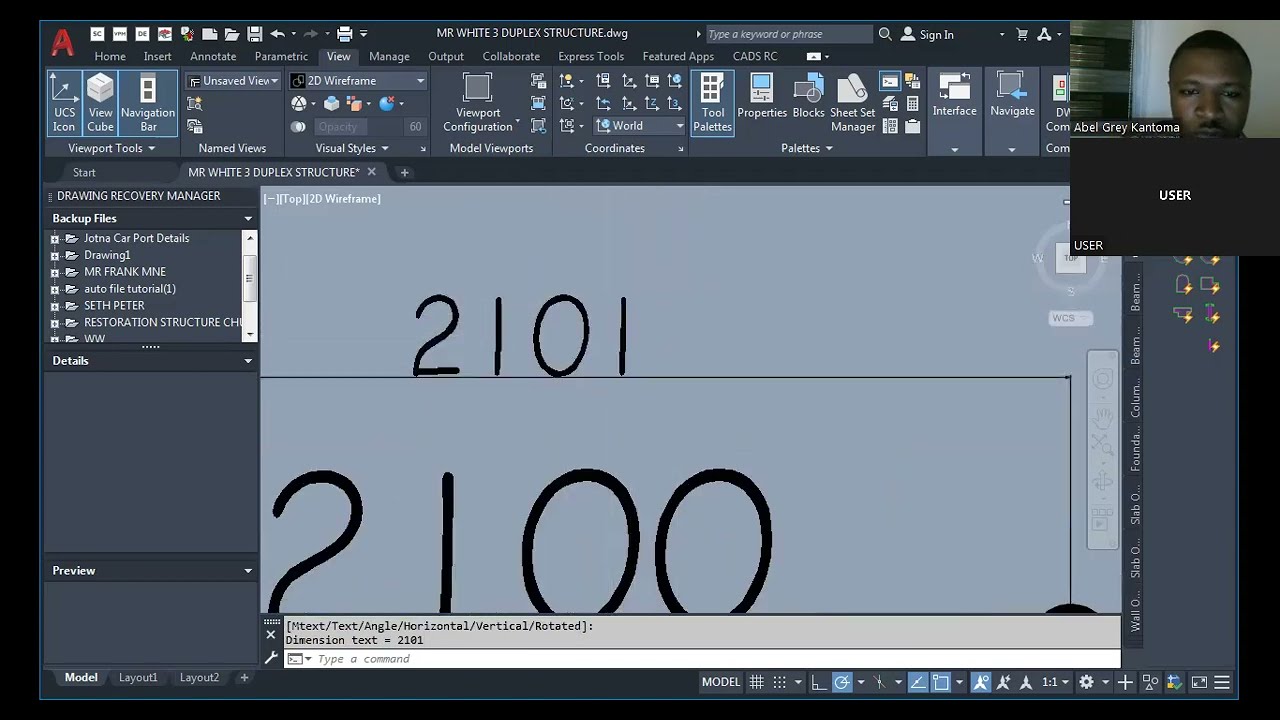Screen dimensions: 1280x720
Task: Expand the Navigate panel button
Action: [x=1012, y=113]
